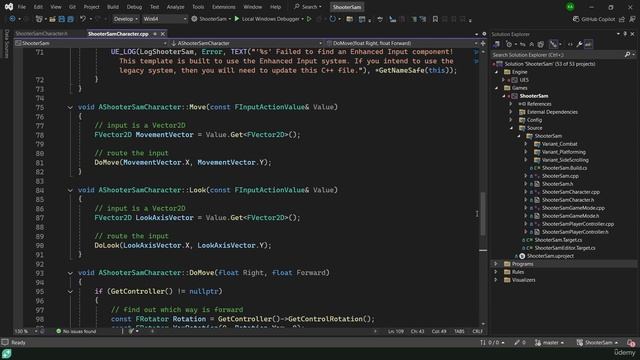Screen dimensions: 640x360
Task: Select ShooterSam.uproject in Solution Explorer
Action: pyautogui.click(x=550, y=256)
